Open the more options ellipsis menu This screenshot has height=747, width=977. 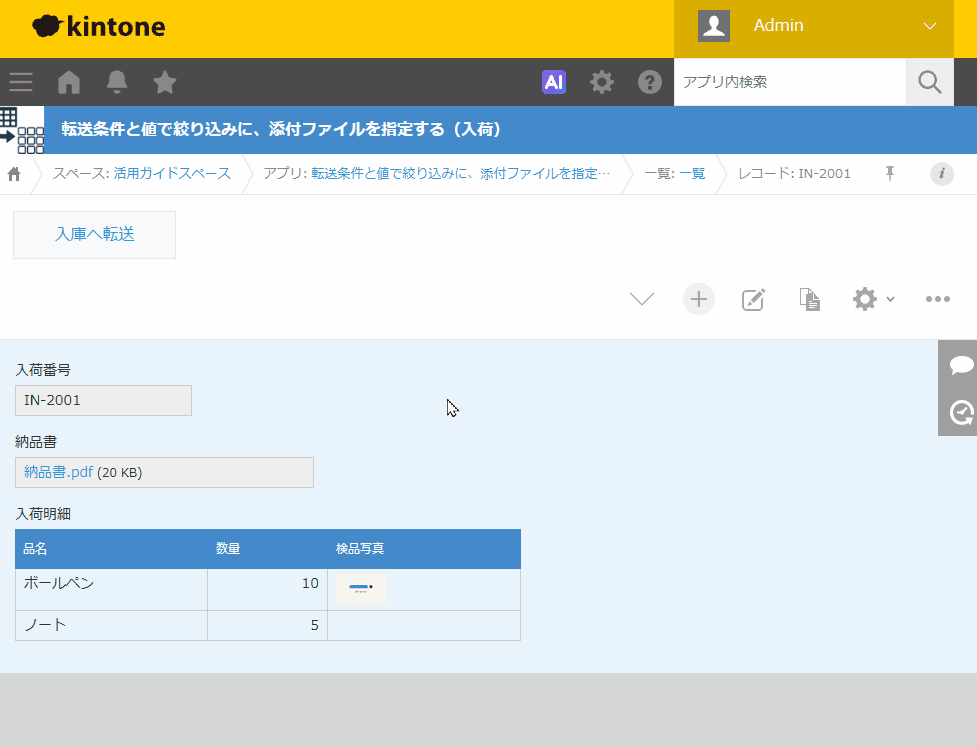coord(938,300)
